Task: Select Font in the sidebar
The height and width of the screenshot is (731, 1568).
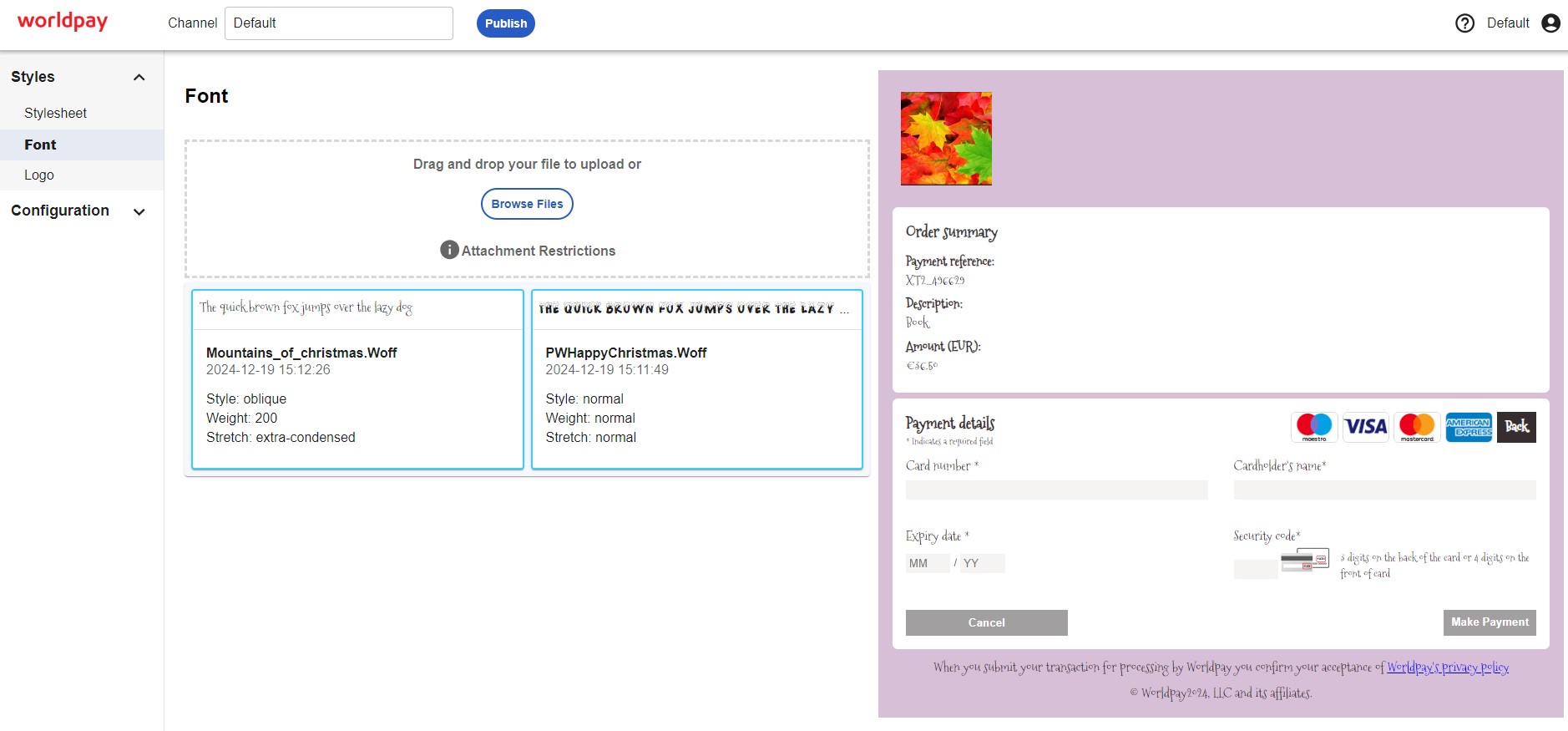Action: (40, 145)
